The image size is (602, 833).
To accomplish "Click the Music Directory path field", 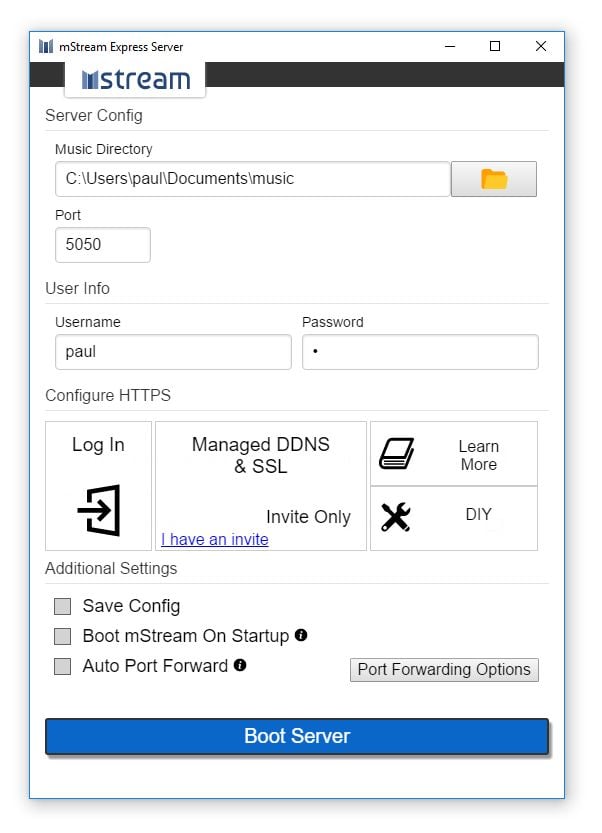I will point(252,179).
